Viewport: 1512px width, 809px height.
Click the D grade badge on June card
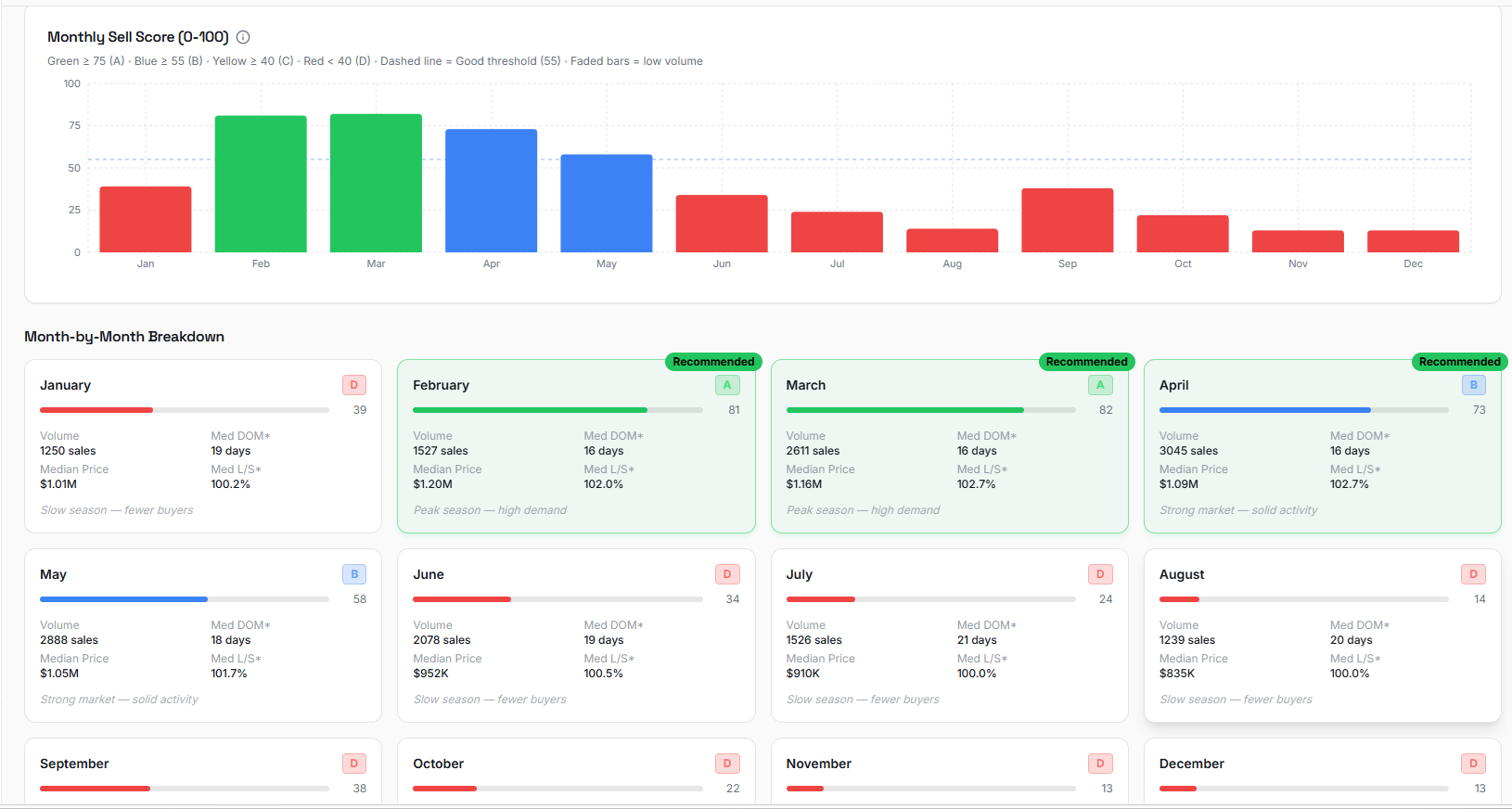[727, 574]
